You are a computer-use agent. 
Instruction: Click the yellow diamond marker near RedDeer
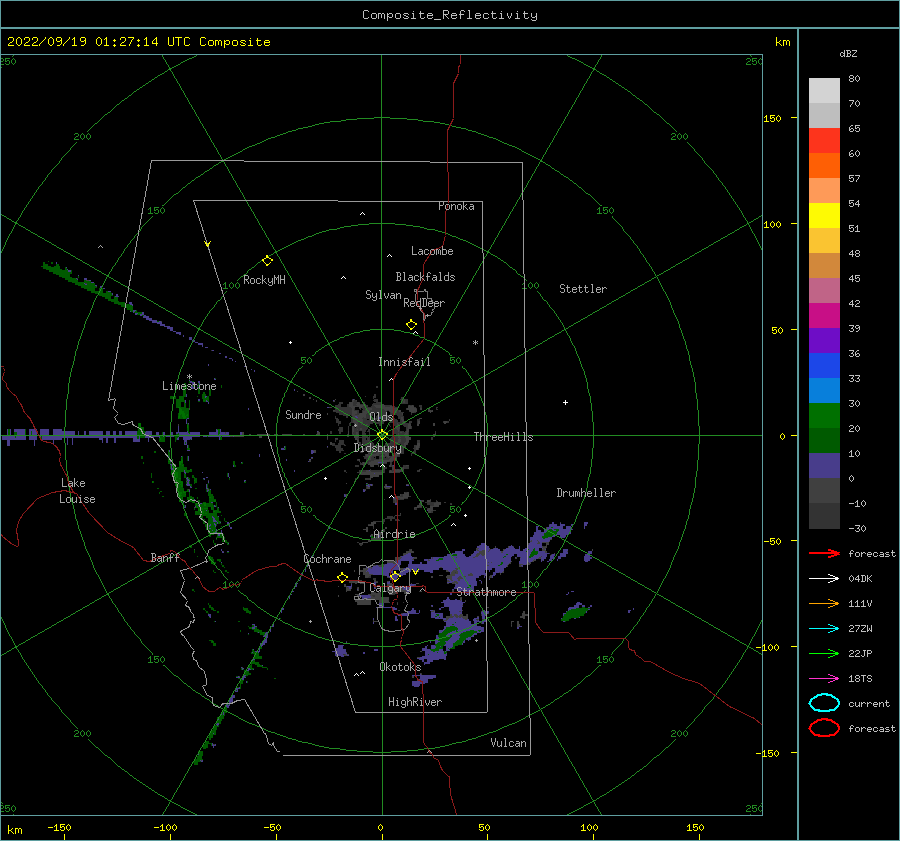[411, 325]
